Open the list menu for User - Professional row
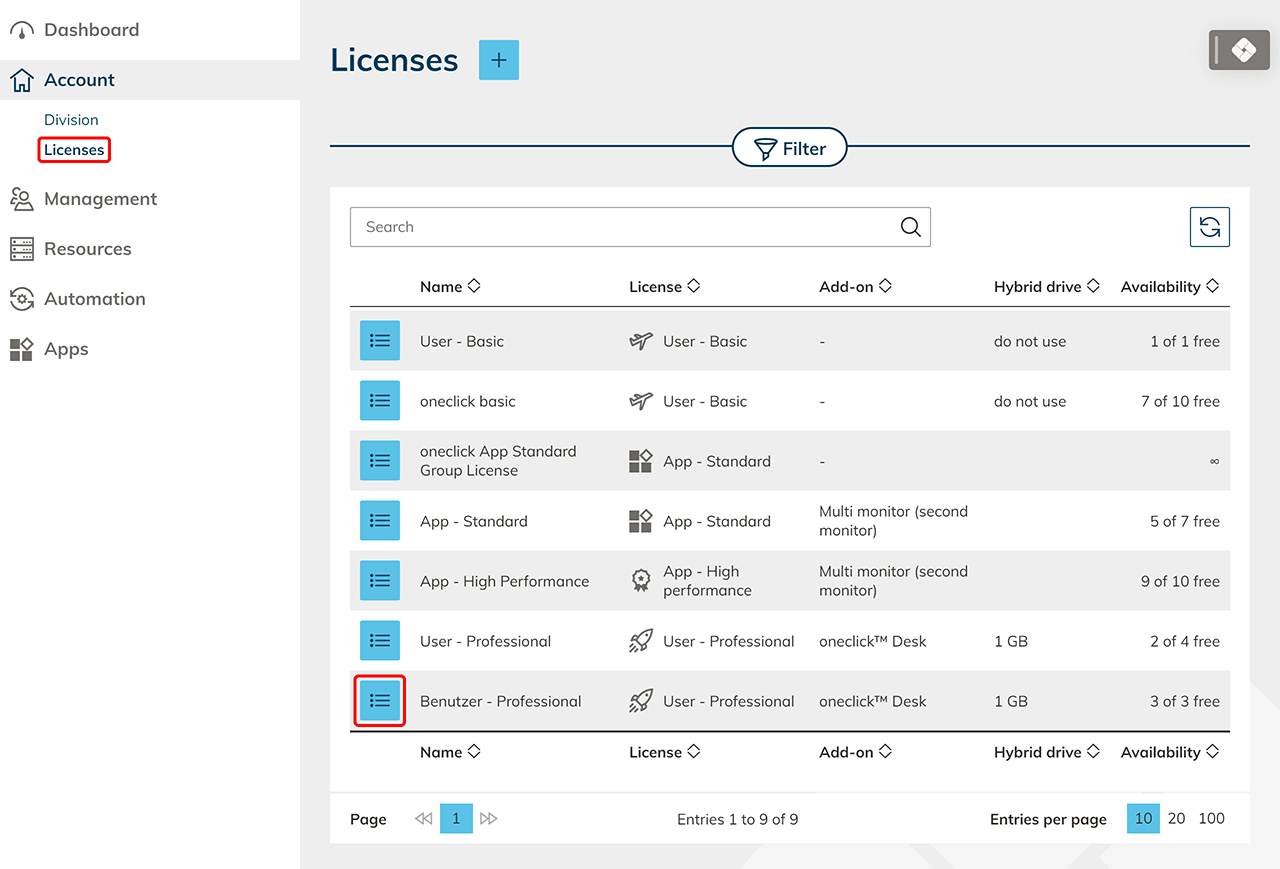 tap(380, 641)
